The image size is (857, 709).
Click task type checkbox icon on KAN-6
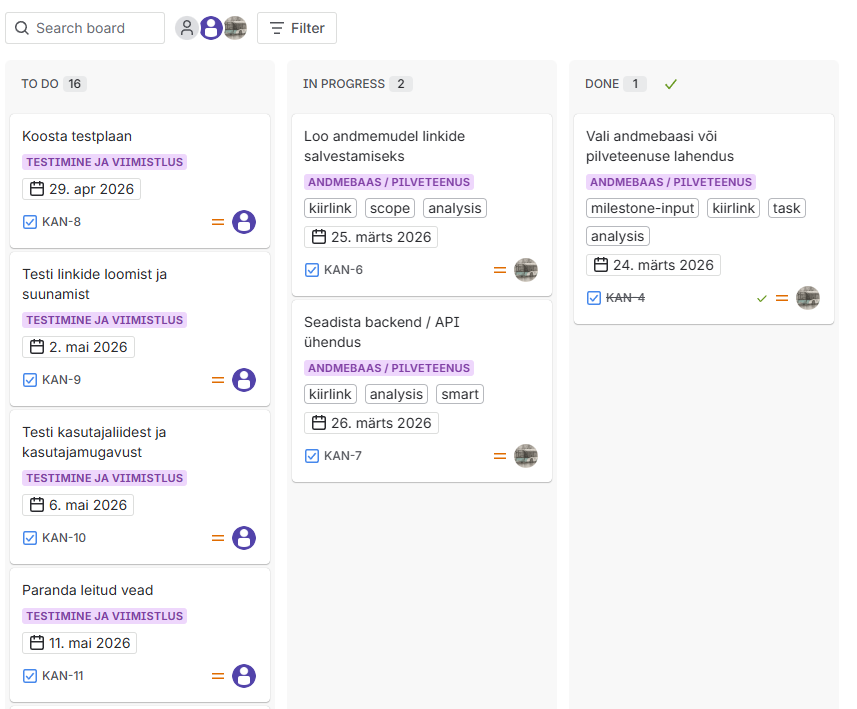[312, 270]
